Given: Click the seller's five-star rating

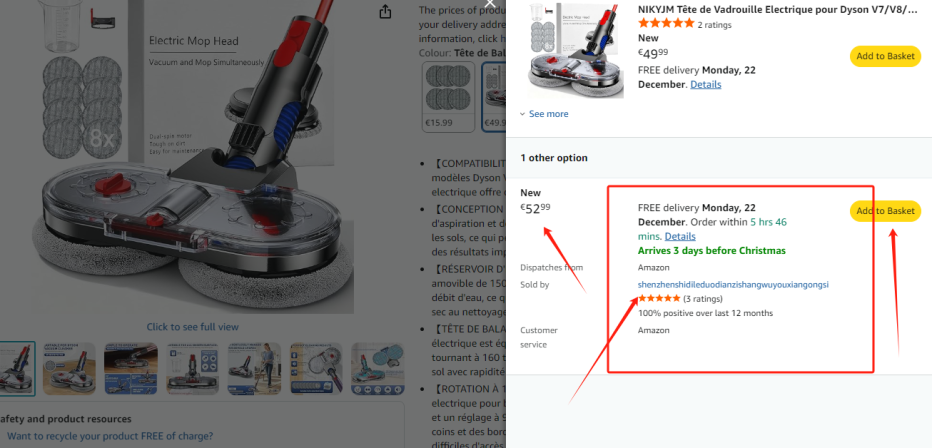Looking at the screenshot, I should tap(659, 298).
